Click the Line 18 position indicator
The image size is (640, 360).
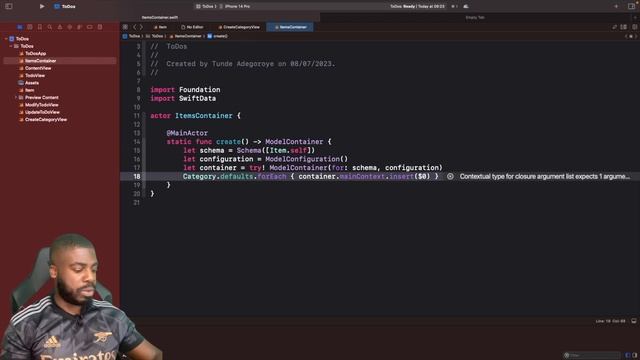(x=610, y=321)
